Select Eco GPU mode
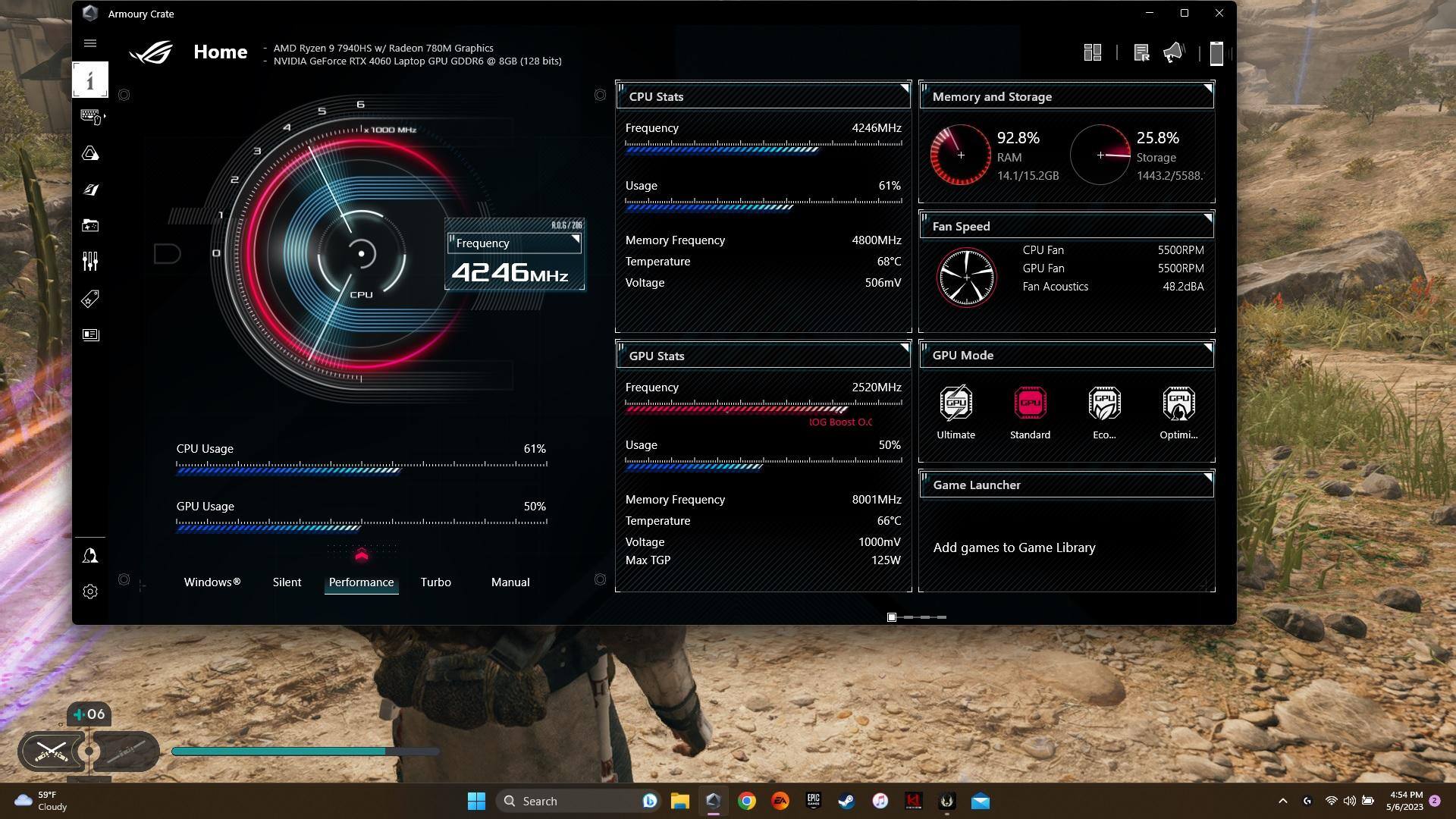The width and height of the screenshot is (1456, 819). point(1104,404)
